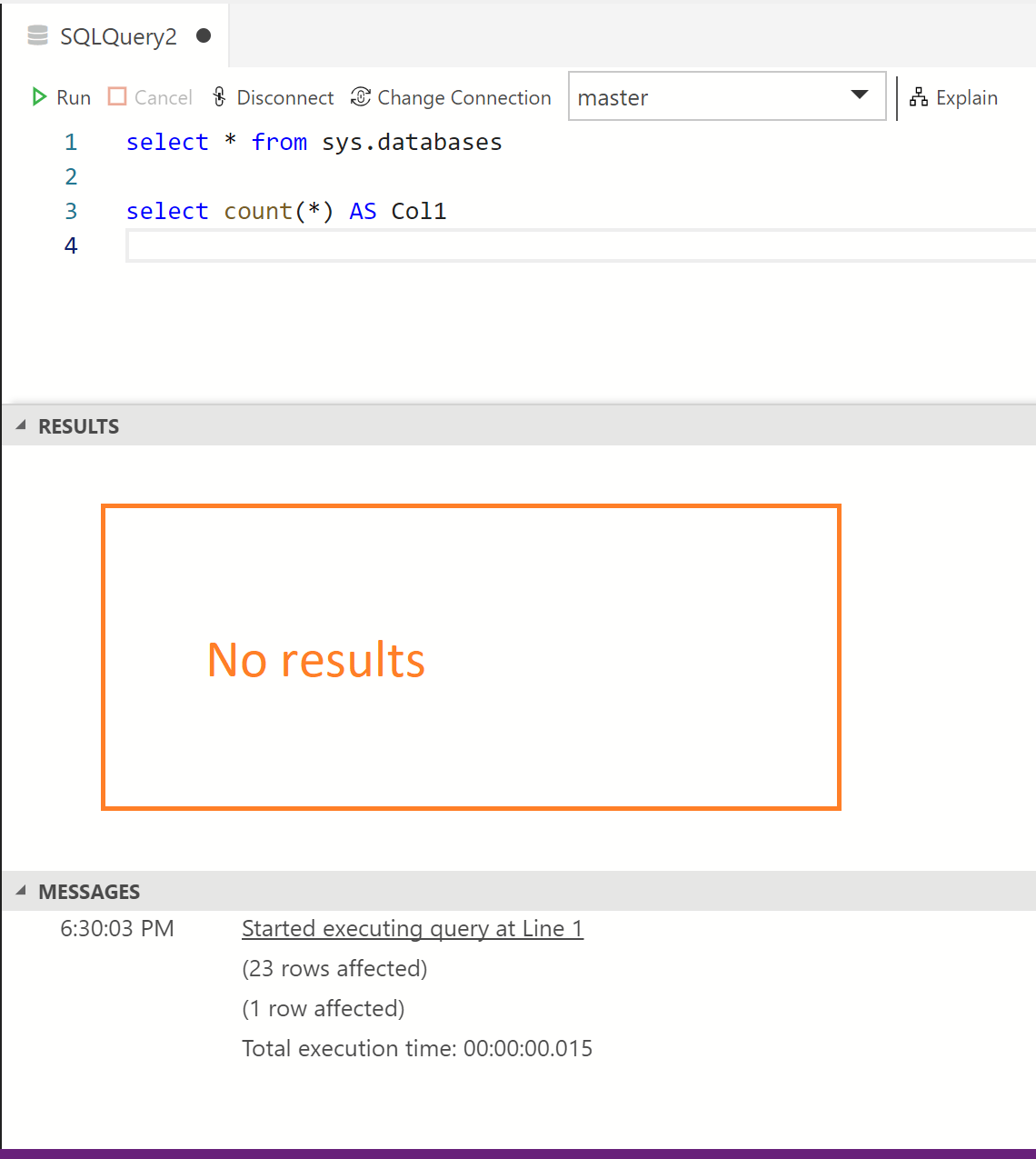Click the green Run arrow icon

(38, 96)
